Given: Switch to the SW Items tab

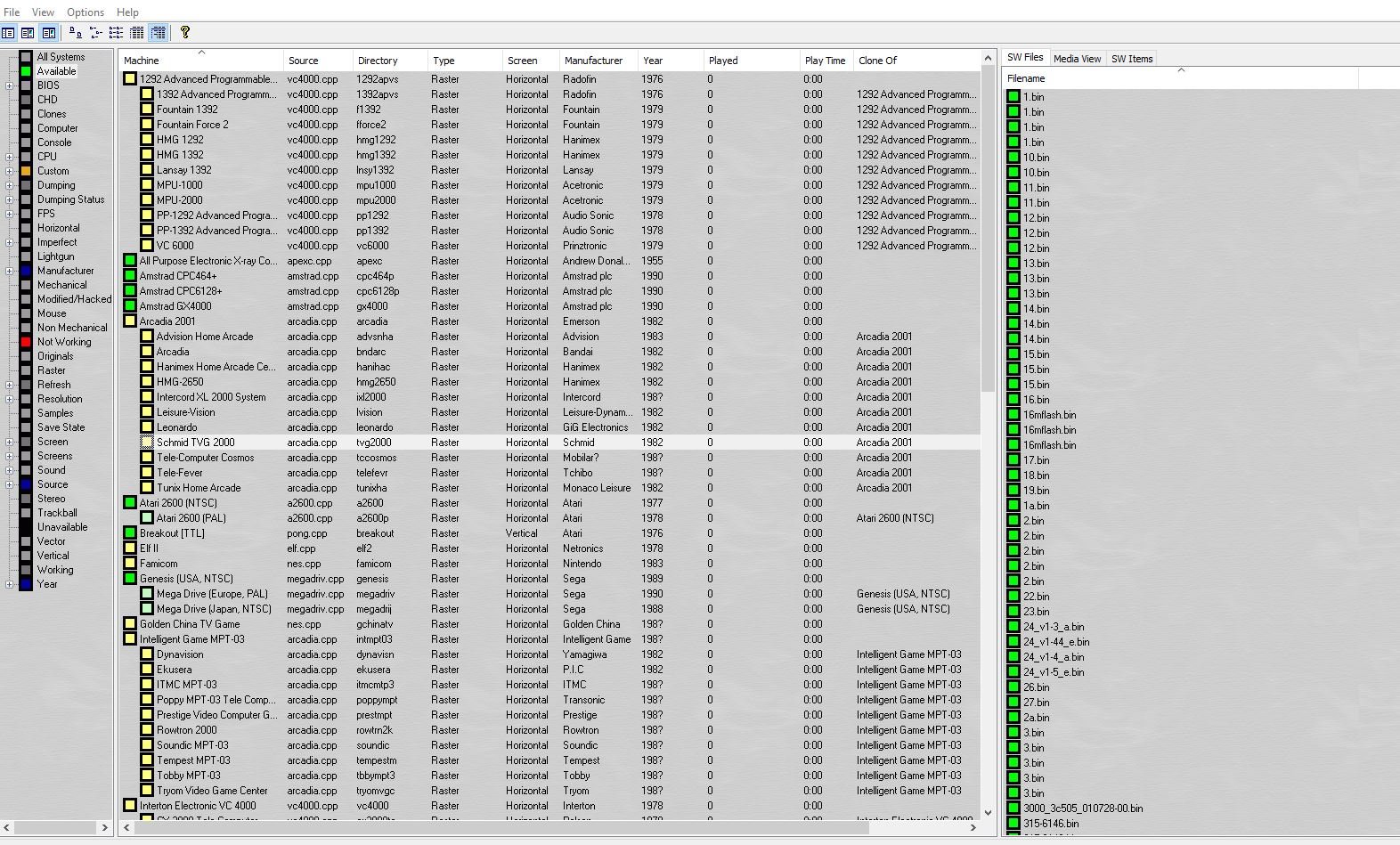Looking at the screenshot, I should [x=1132, y=59].
